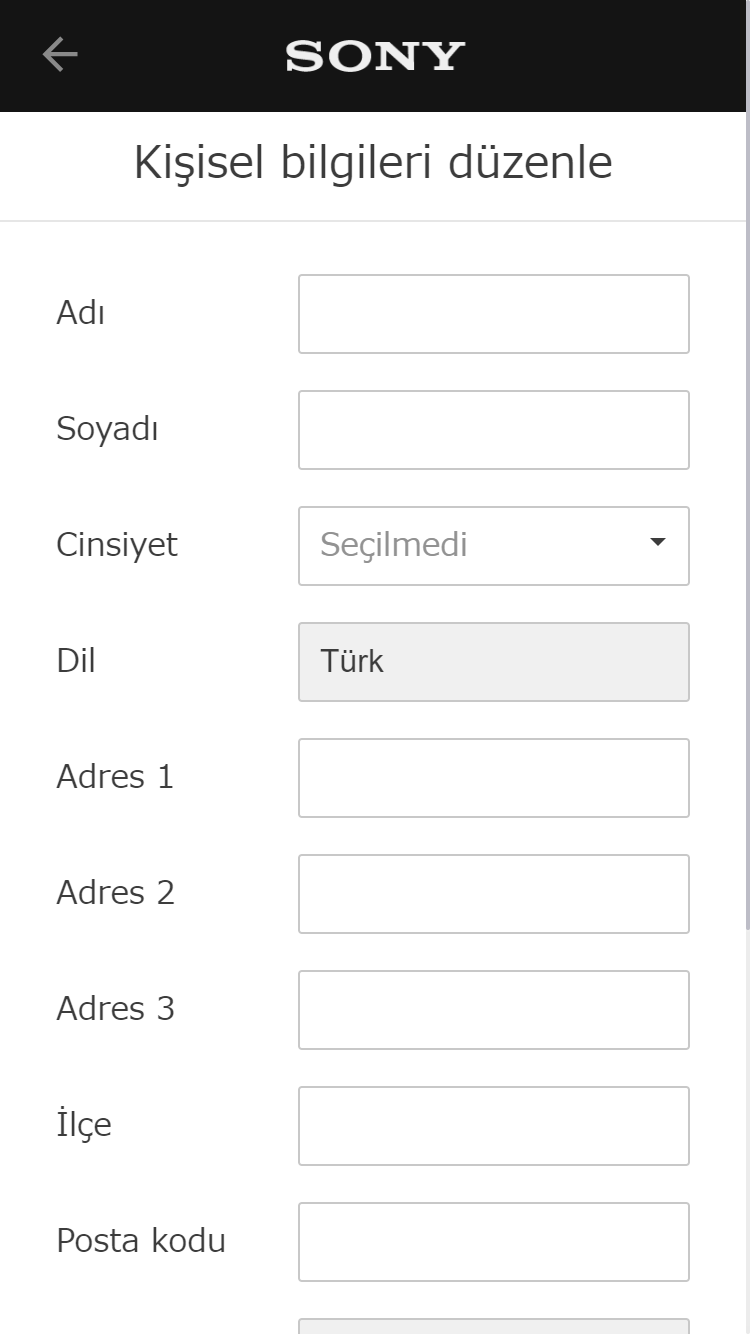
Task: Click the partially visible field below Posta kodu
Action: [x=493, y=1325]
